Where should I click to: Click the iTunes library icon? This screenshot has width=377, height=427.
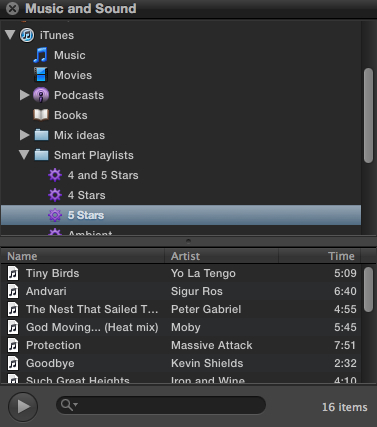point(27,35)
